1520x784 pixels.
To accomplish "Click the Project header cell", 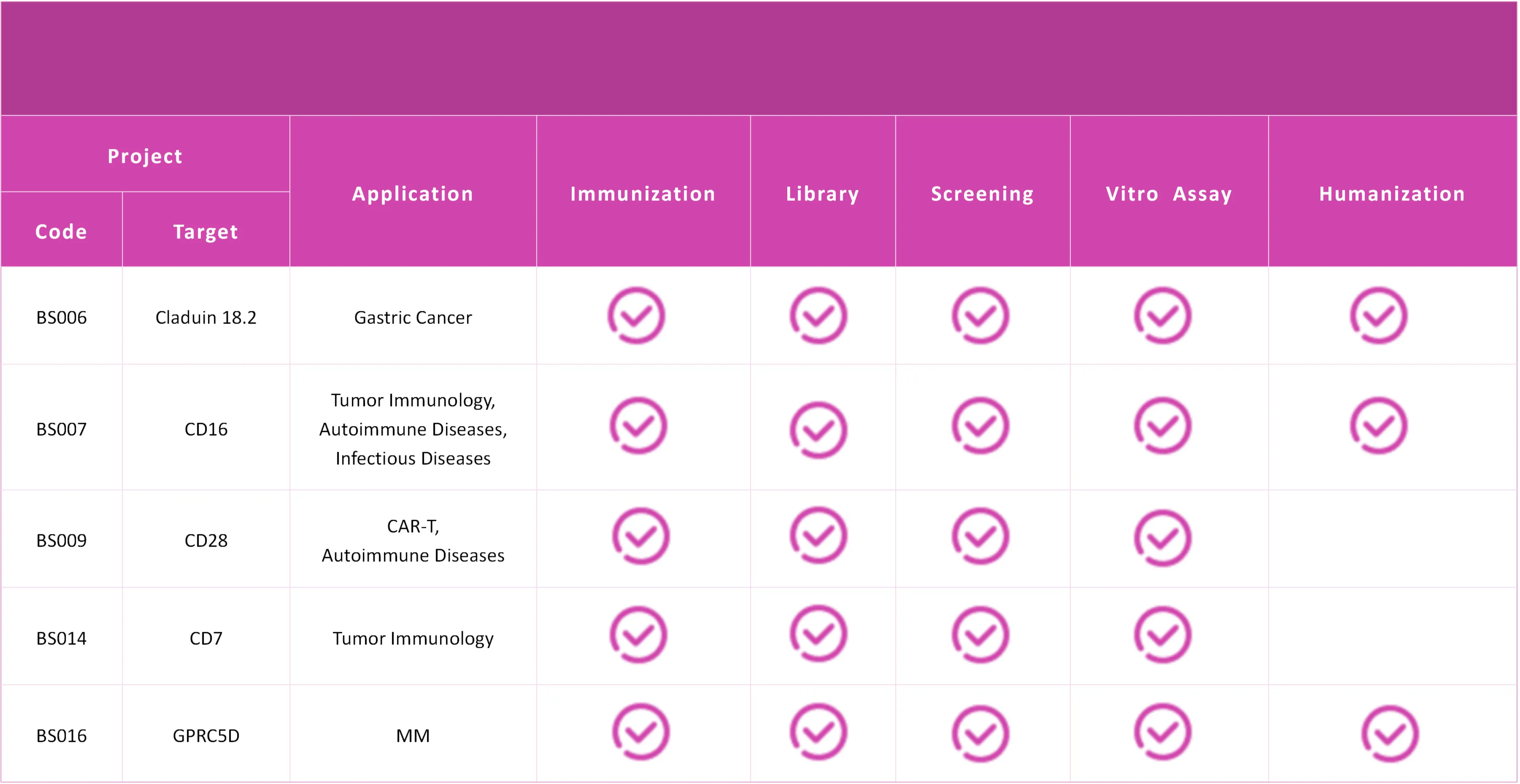I will pos(145,156).
